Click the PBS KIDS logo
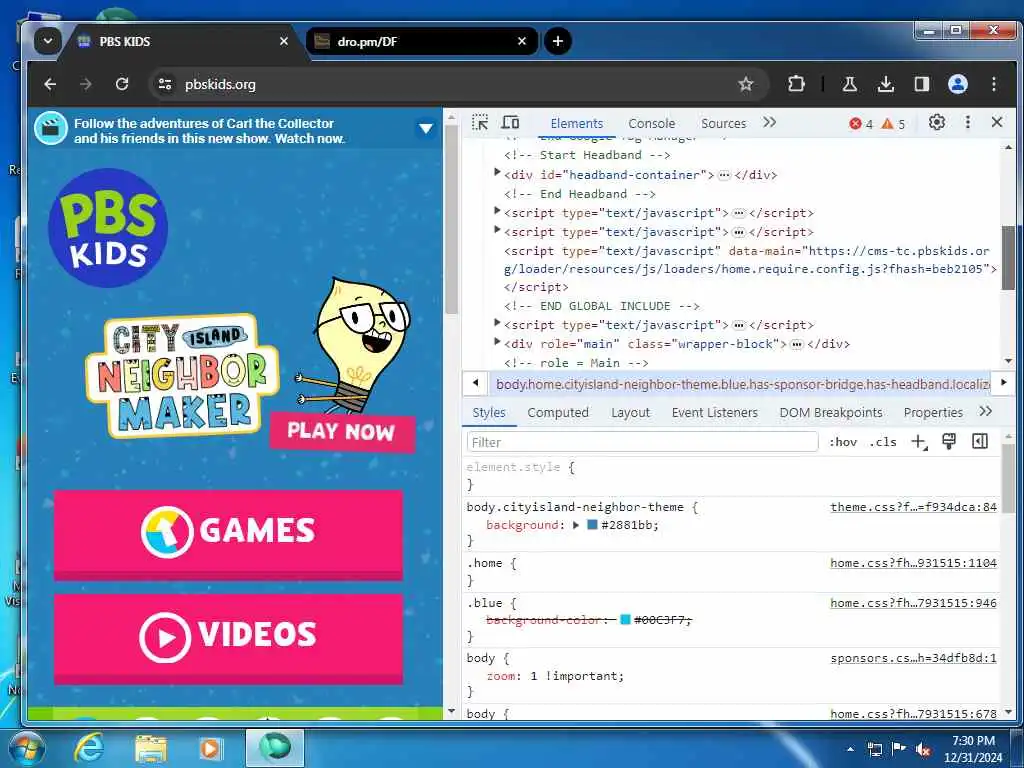Screen dimensions: 1024x768 108,228
